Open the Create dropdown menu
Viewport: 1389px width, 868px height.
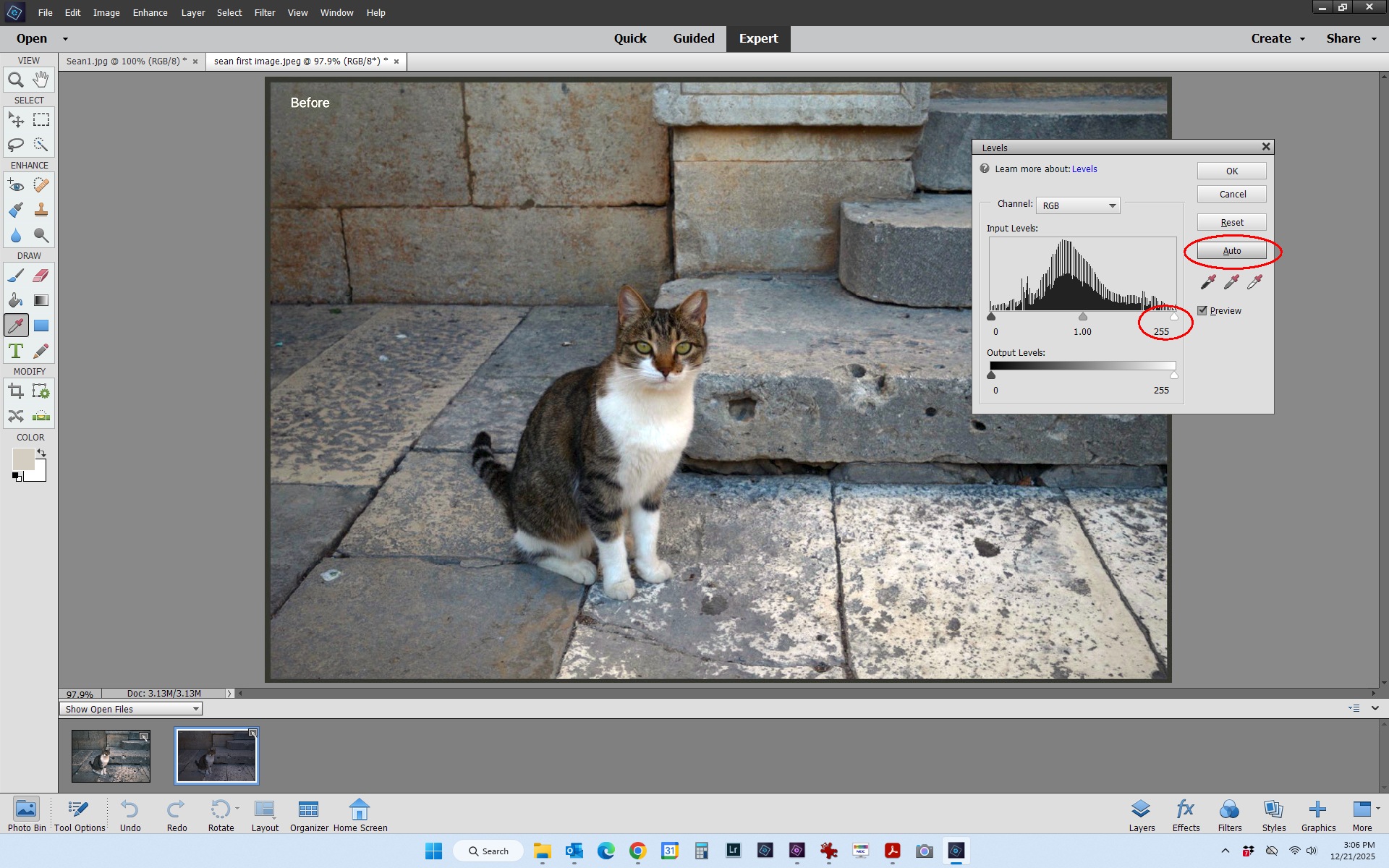1278,38
